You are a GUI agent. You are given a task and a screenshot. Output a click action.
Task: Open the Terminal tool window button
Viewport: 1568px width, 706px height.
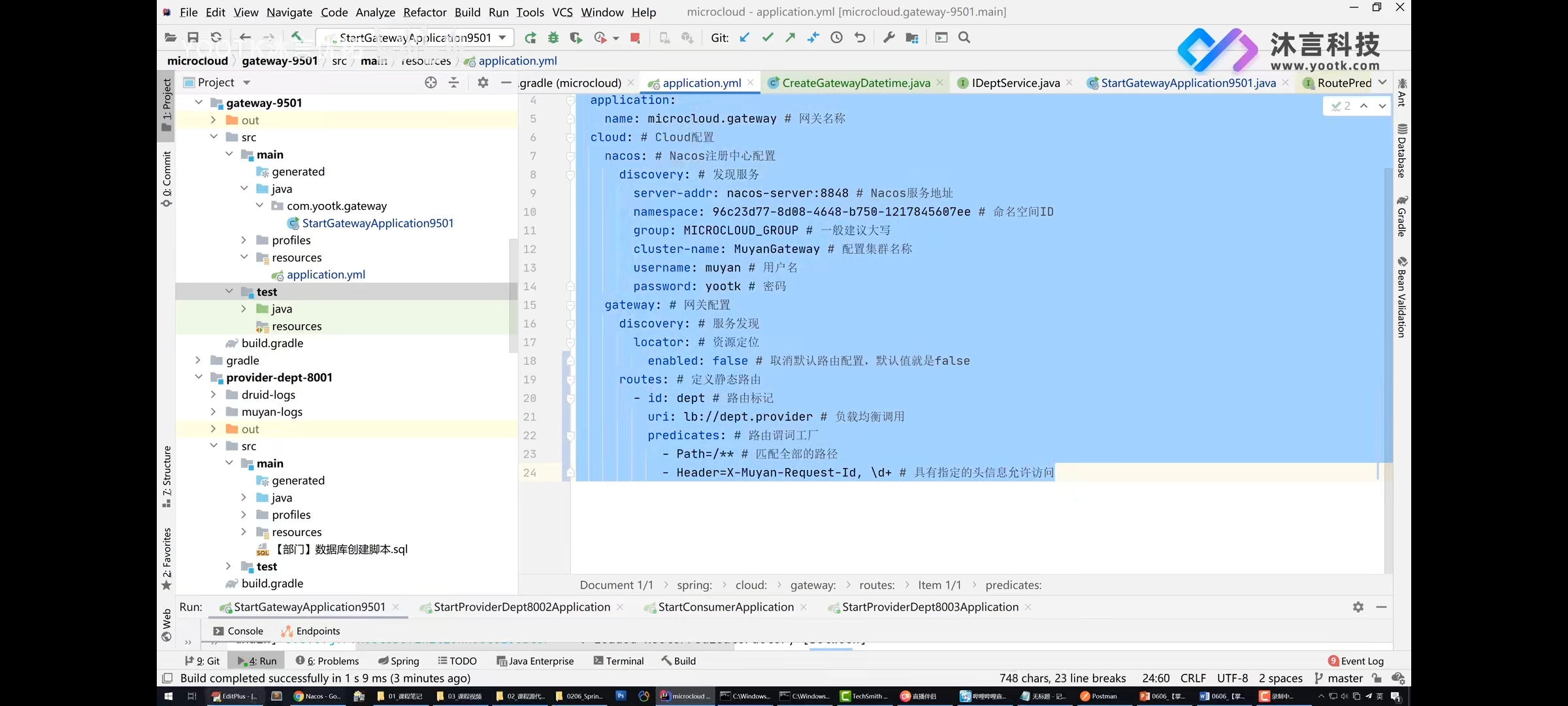[618, 661]
